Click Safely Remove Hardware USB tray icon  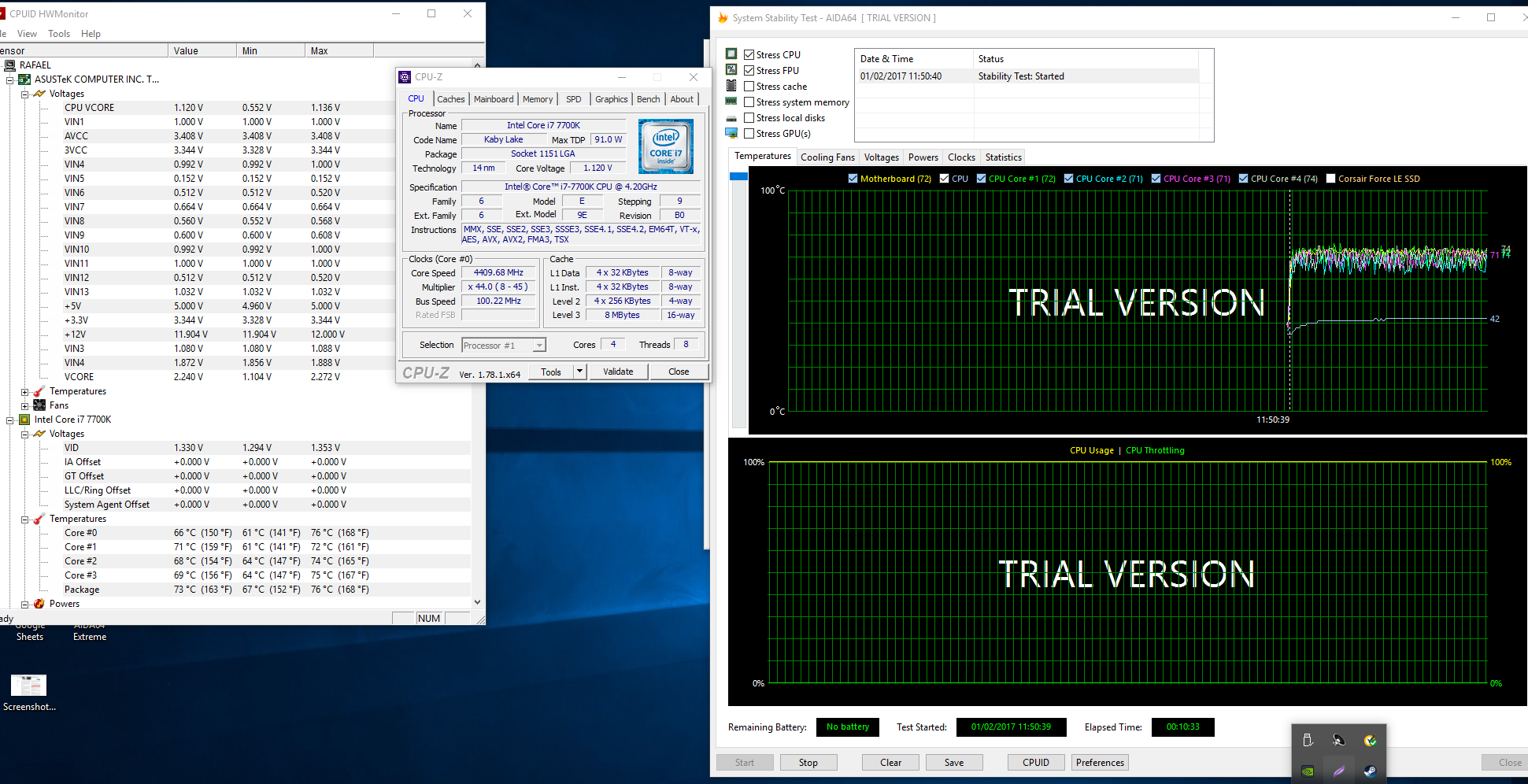[x=1308, y=740]
